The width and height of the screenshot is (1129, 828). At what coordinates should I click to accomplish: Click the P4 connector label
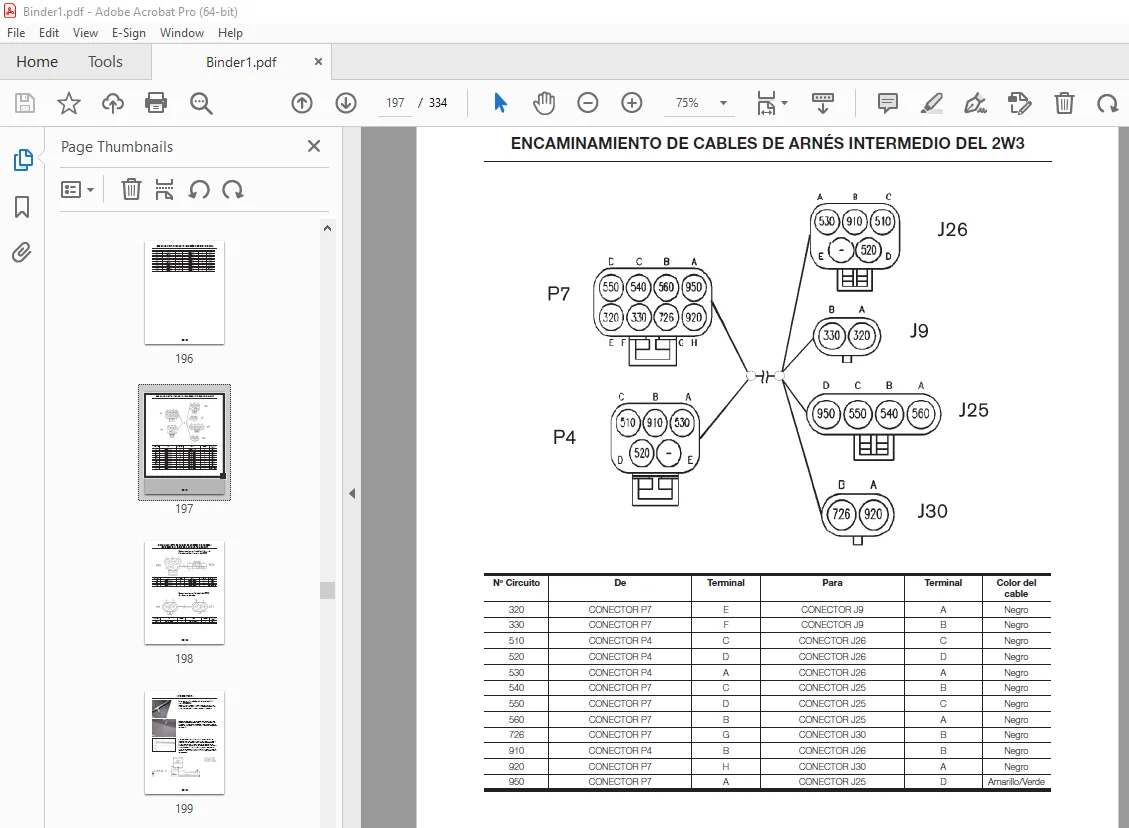564,437
